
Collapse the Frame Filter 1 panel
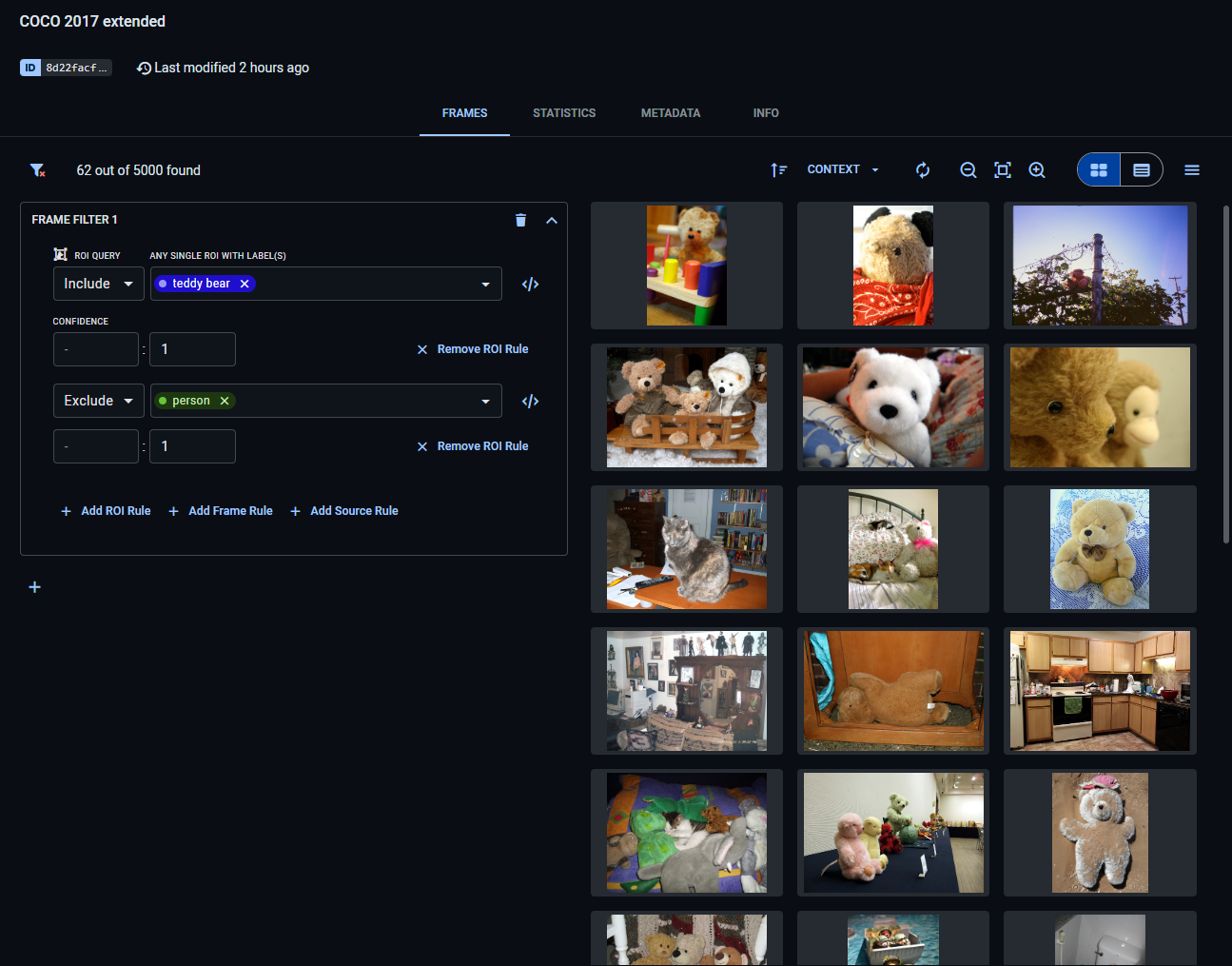click(551, 220)
